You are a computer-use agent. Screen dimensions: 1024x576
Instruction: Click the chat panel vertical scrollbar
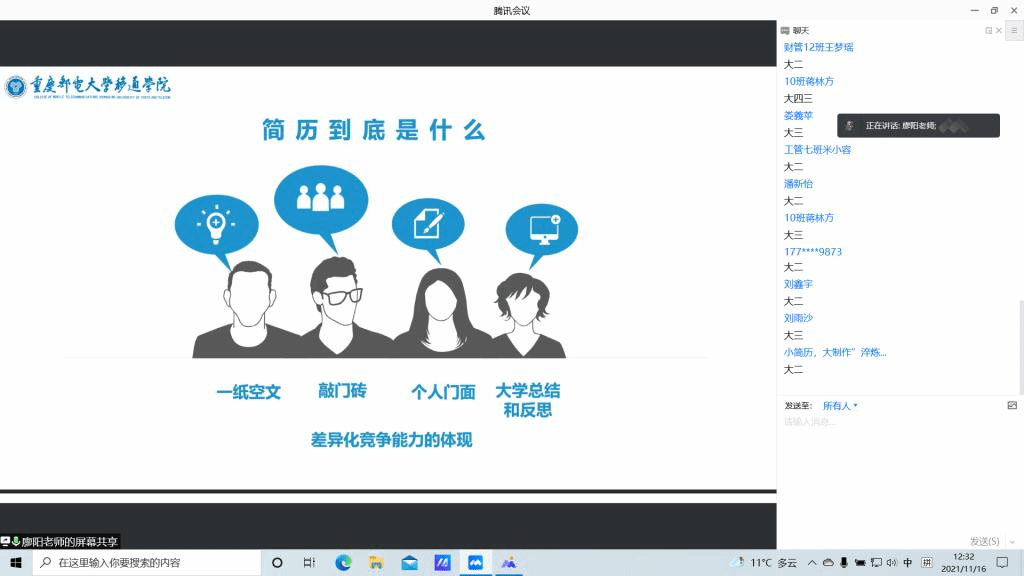[x=1020, y=345]
